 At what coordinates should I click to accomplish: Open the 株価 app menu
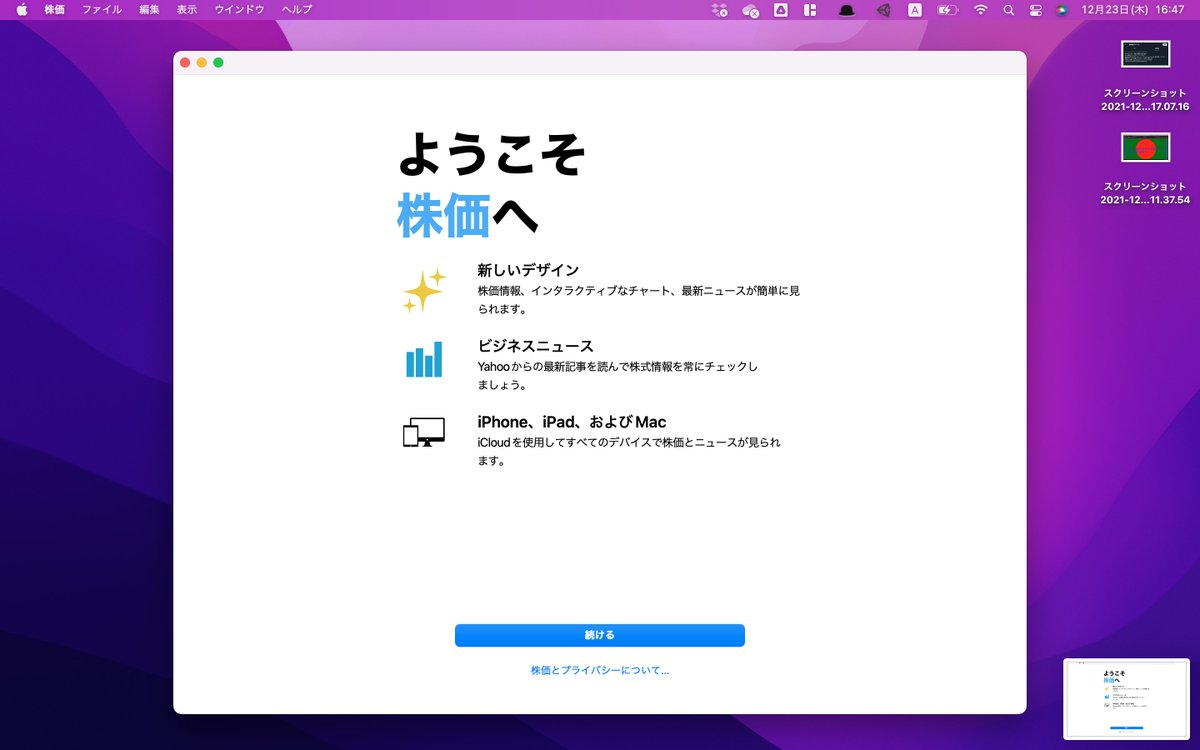click(x=55, y=9)
